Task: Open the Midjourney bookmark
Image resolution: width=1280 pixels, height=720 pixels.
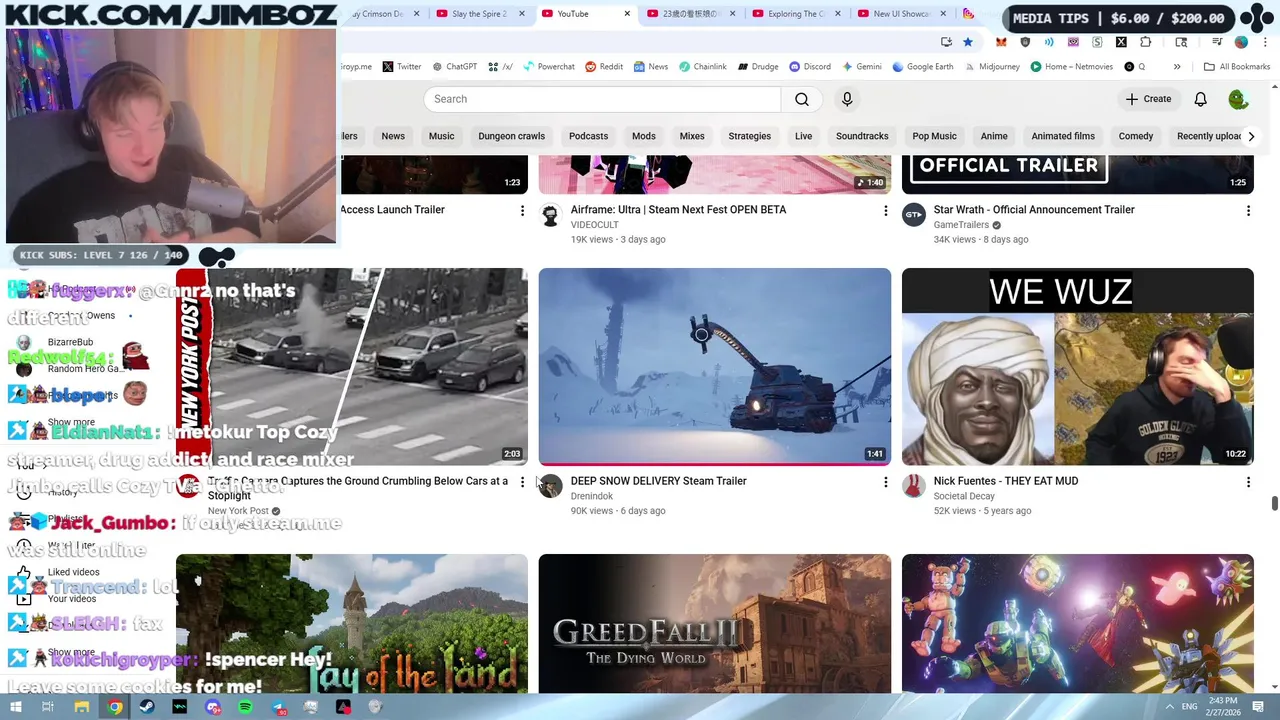Action: pos(991,67)
